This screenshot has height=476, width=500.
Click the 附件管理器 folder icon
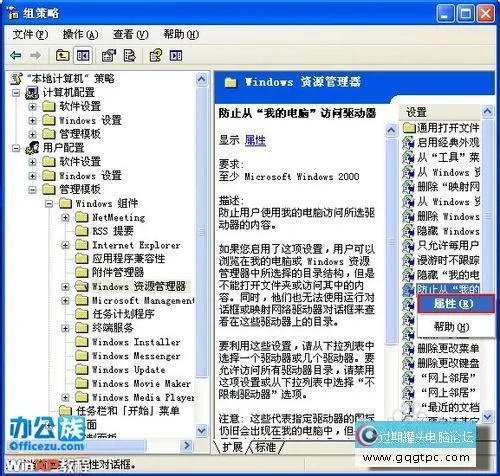pyautogui.click(x=82, y=272)
